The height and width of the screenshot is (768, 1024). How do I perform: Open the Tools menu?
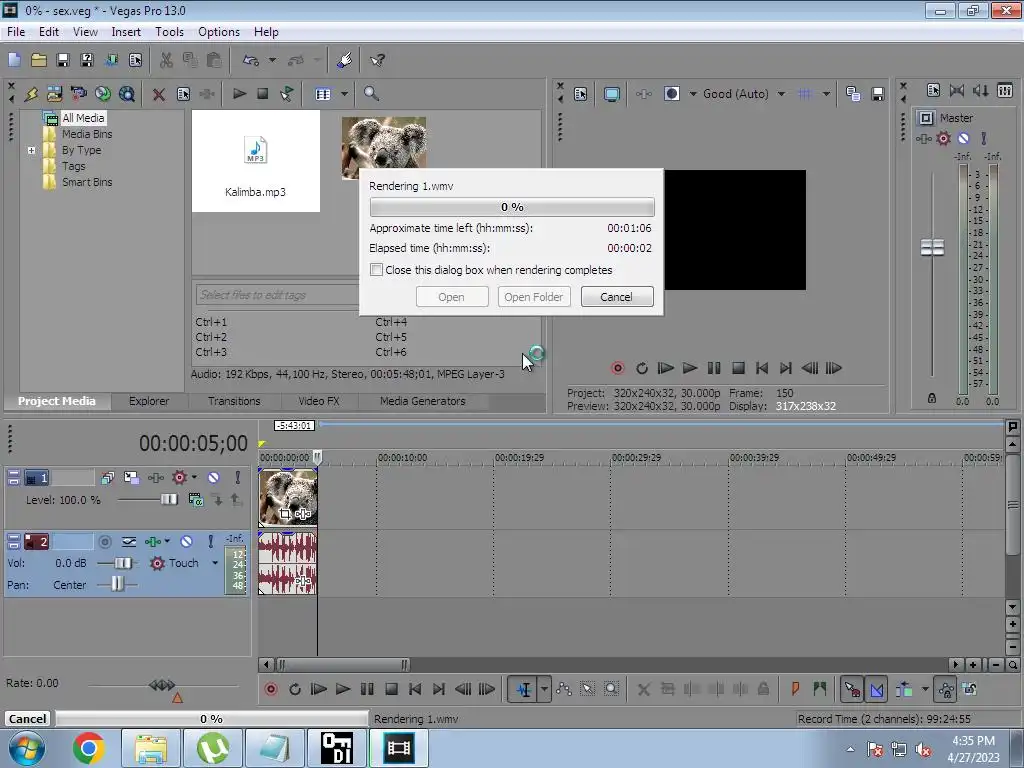tap(169, 31)
